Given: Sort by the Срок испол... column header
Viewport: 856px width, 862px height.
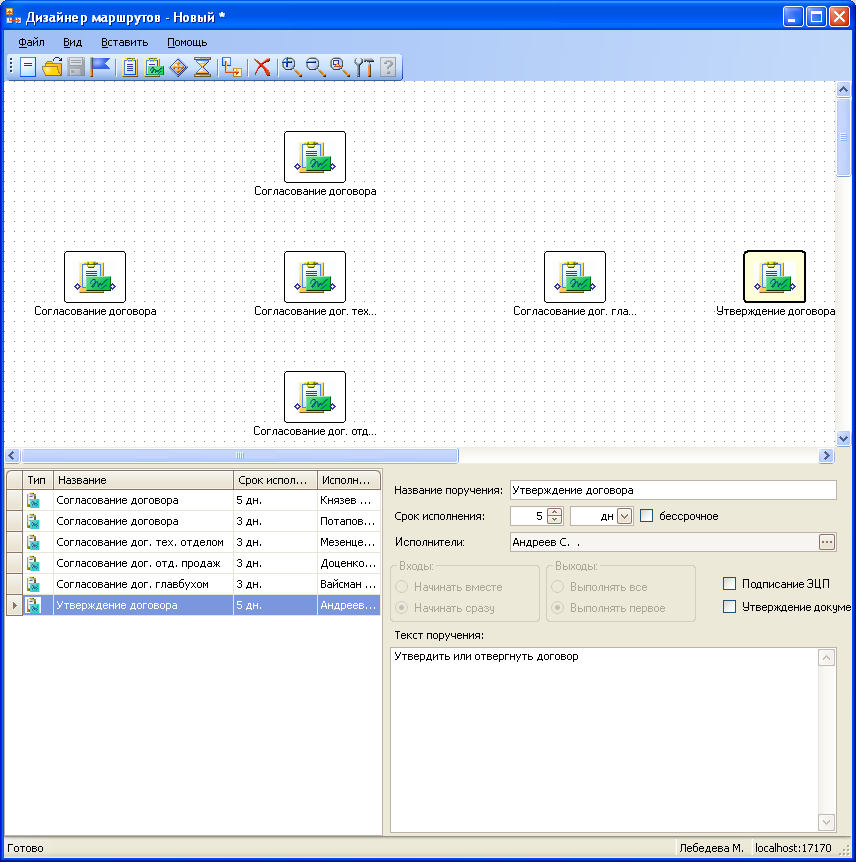Looking at the screenshot, I should click(x=275, y=480).
